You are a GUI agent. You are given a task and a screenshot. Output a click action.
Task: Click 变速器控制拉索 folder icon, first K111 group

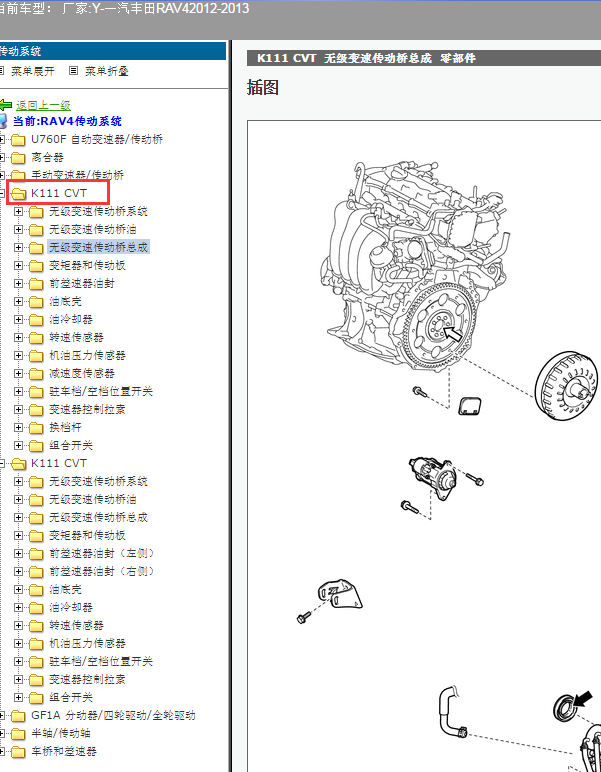click(x=36, y=410)
